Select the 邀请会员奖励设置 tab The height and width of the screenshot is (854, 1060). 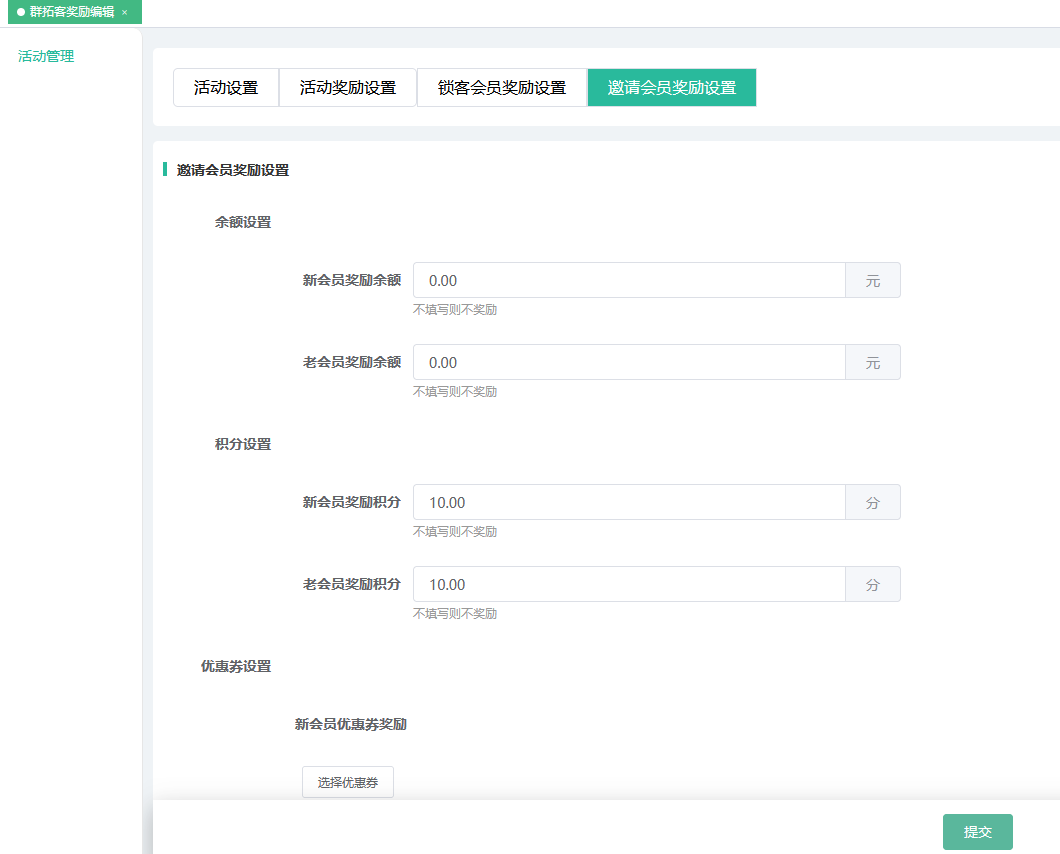coord(671,87)
